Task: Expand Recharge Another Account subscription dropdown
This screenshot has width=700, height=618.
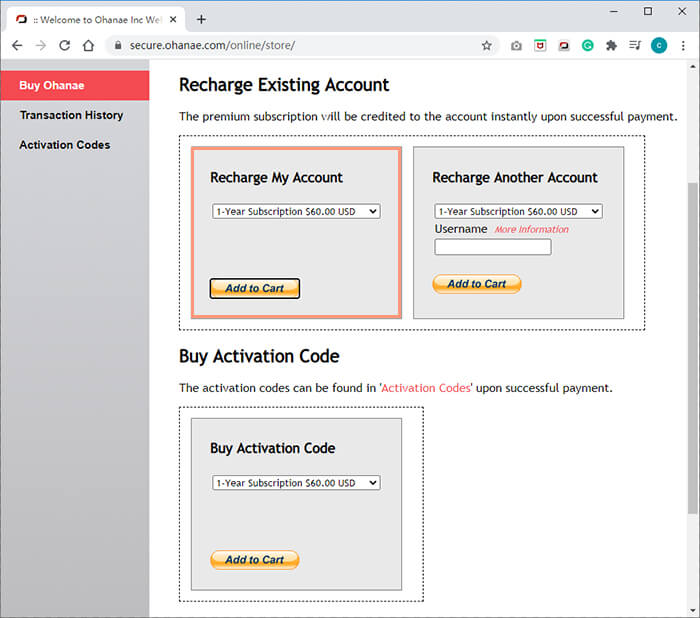Action: [518, 211]
